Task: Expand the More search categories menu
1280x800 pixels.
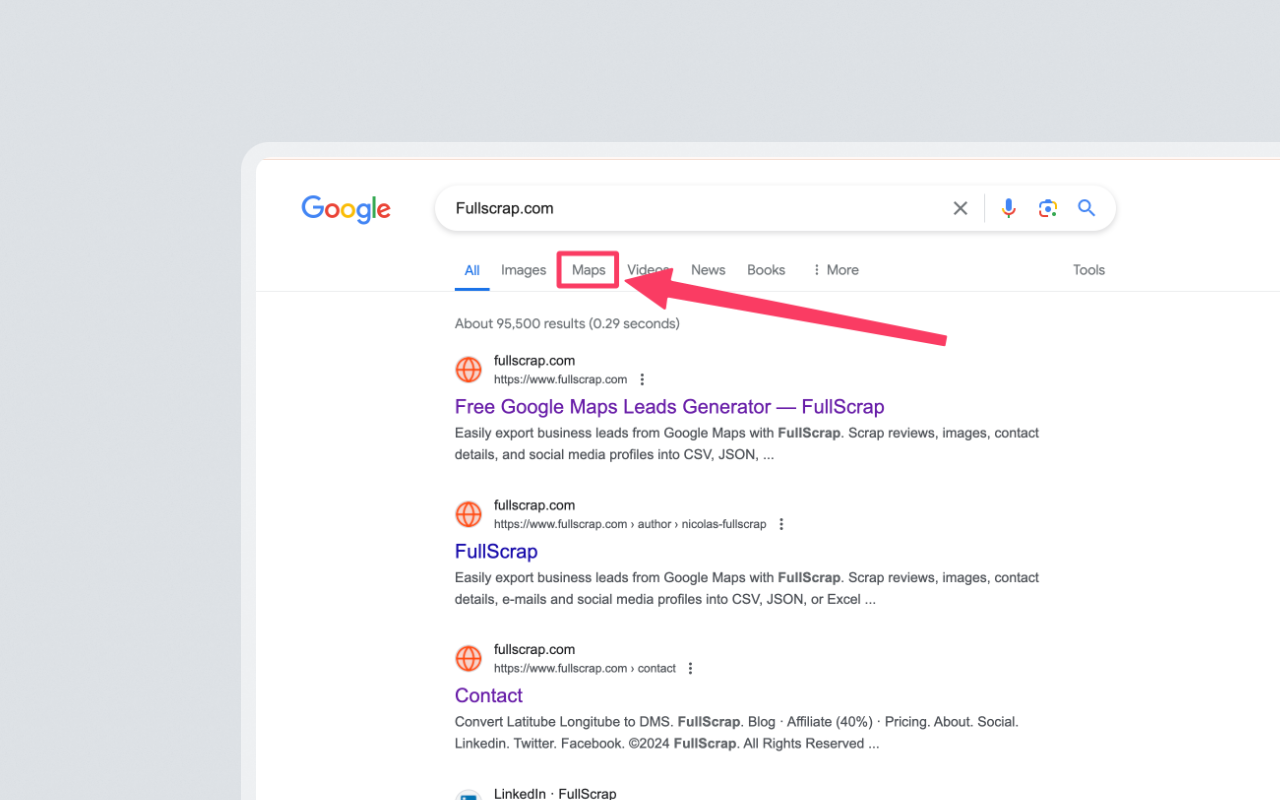Action: 836,270
